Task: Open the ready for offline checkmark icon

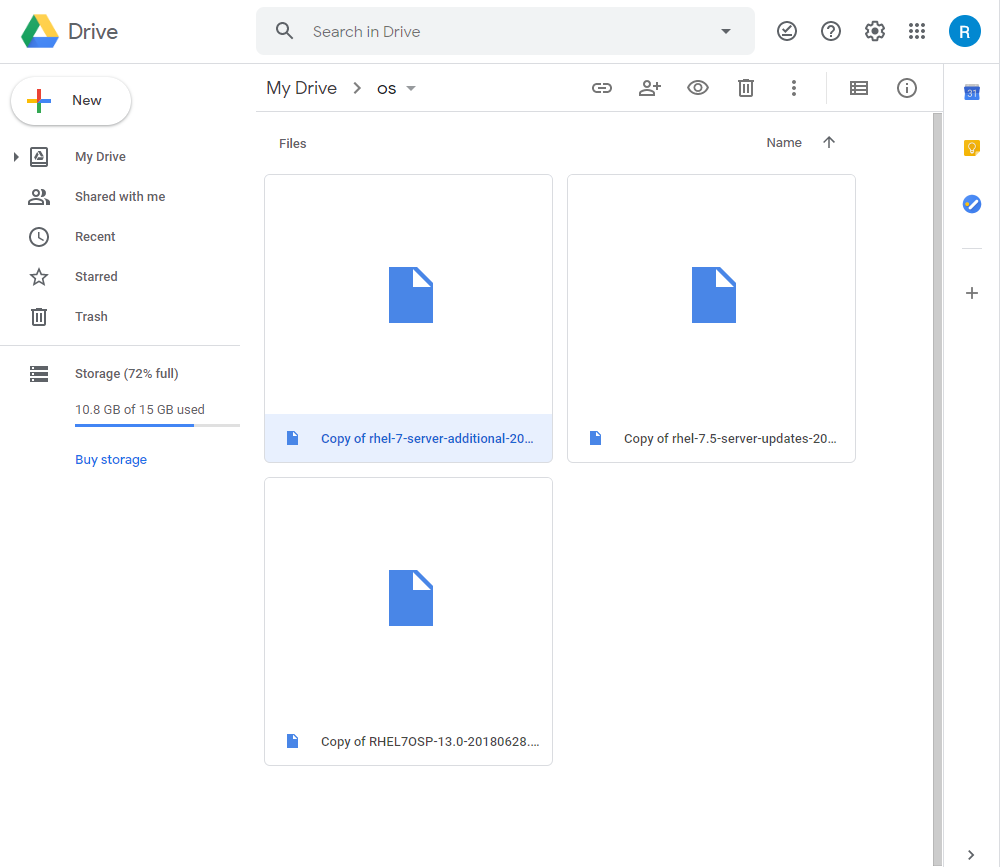Action: (786, 31)
